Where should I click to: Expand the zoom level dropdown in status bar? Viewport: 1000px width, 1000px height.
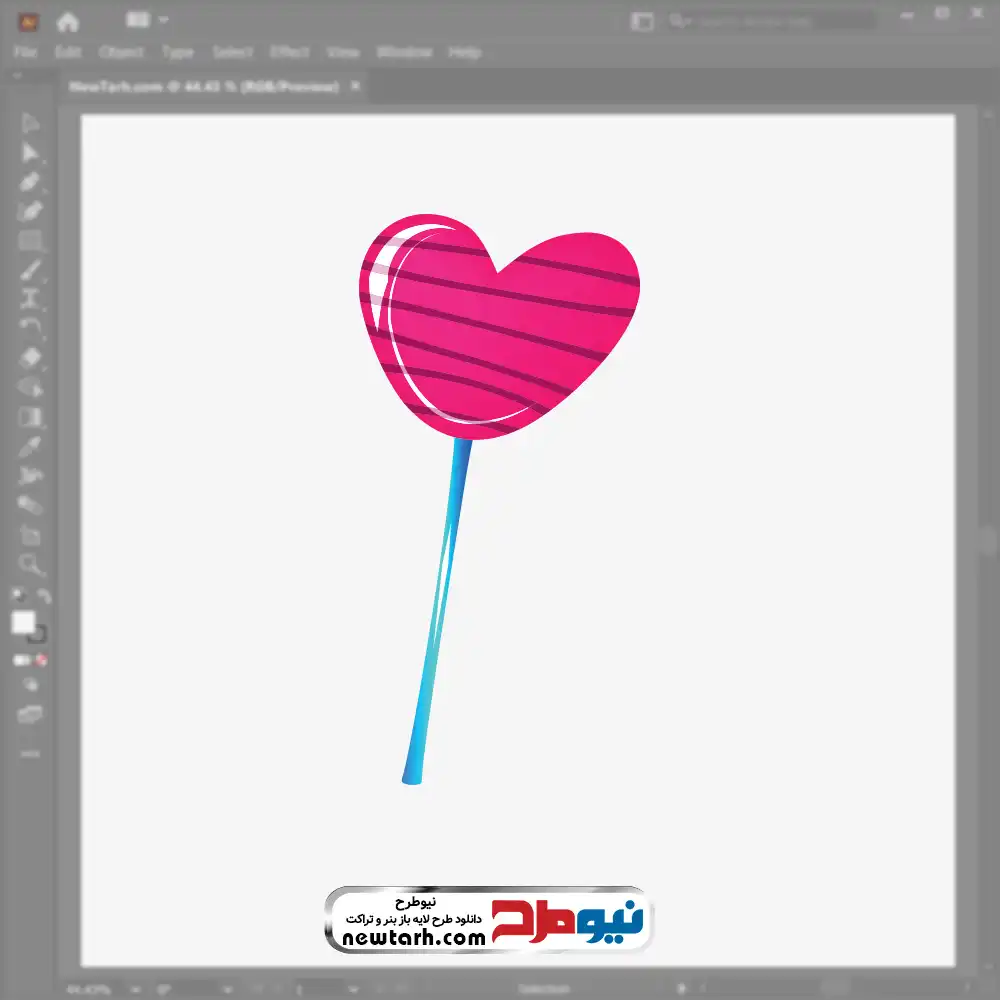134,989
